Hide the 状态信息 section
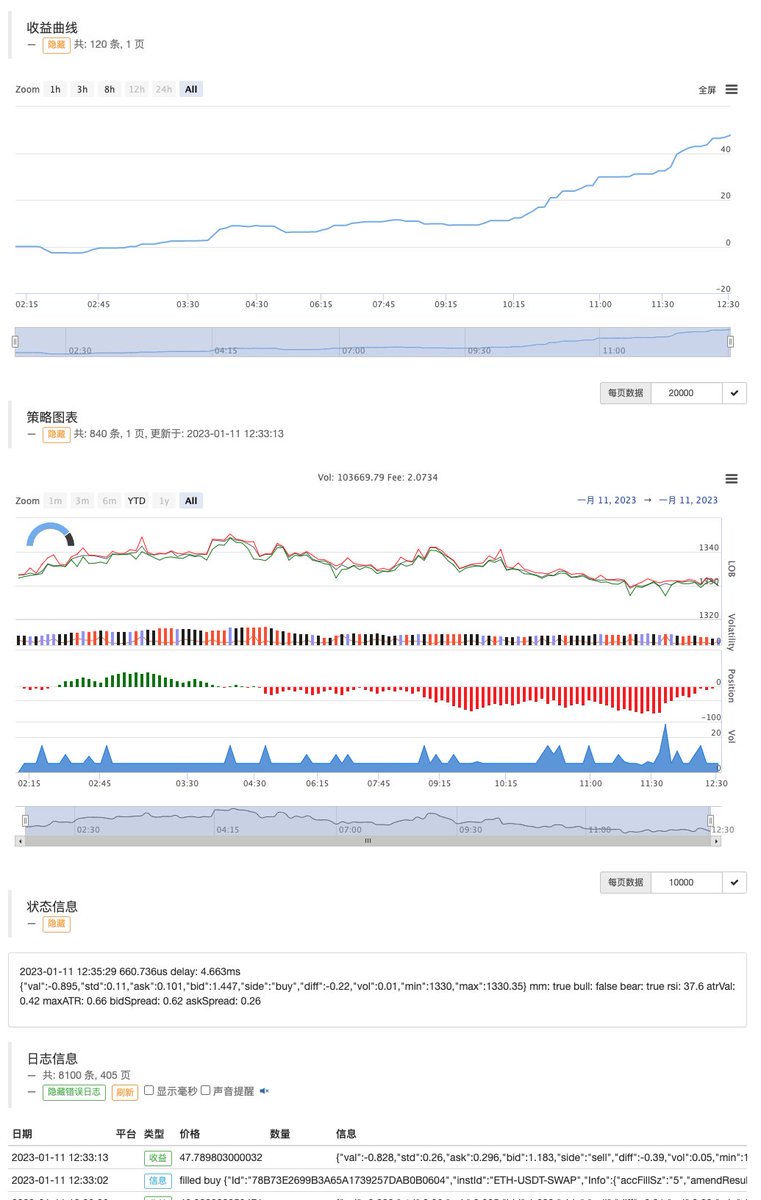 56,924
